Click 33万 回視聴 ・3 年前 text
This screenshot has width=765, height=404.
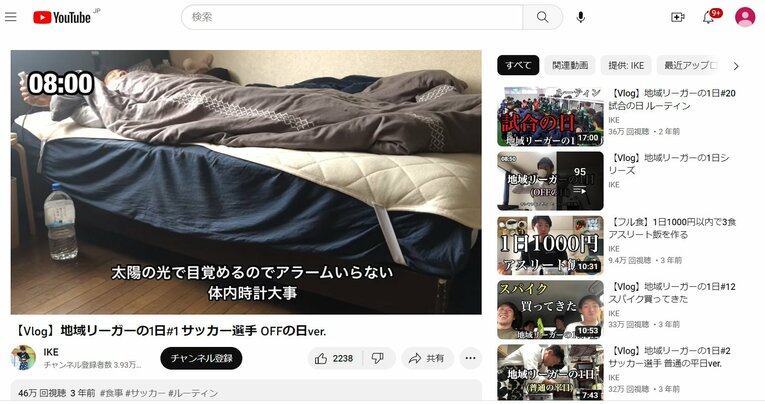(x=644, y=325)
